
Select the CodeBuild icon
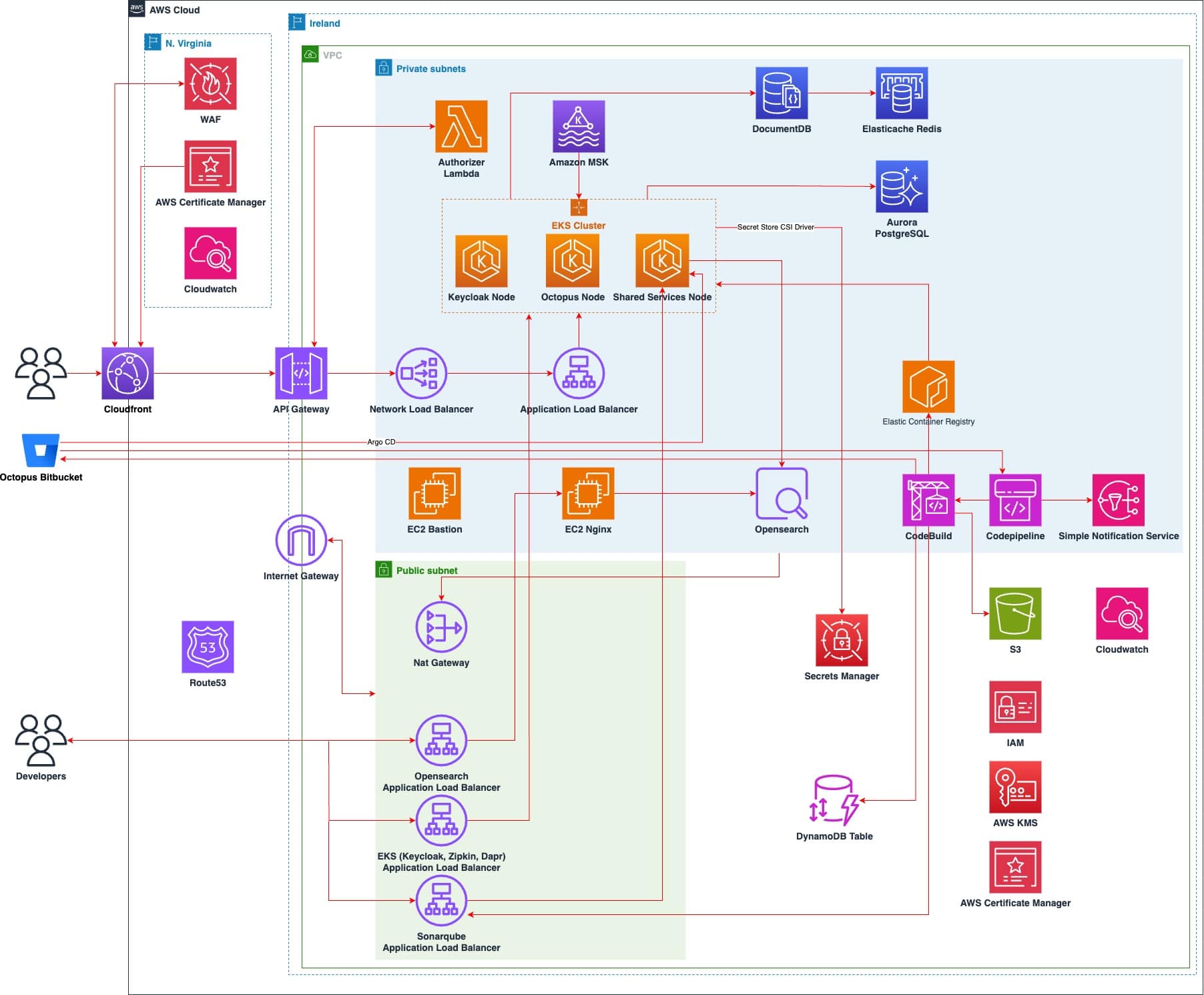coord(928,500)
